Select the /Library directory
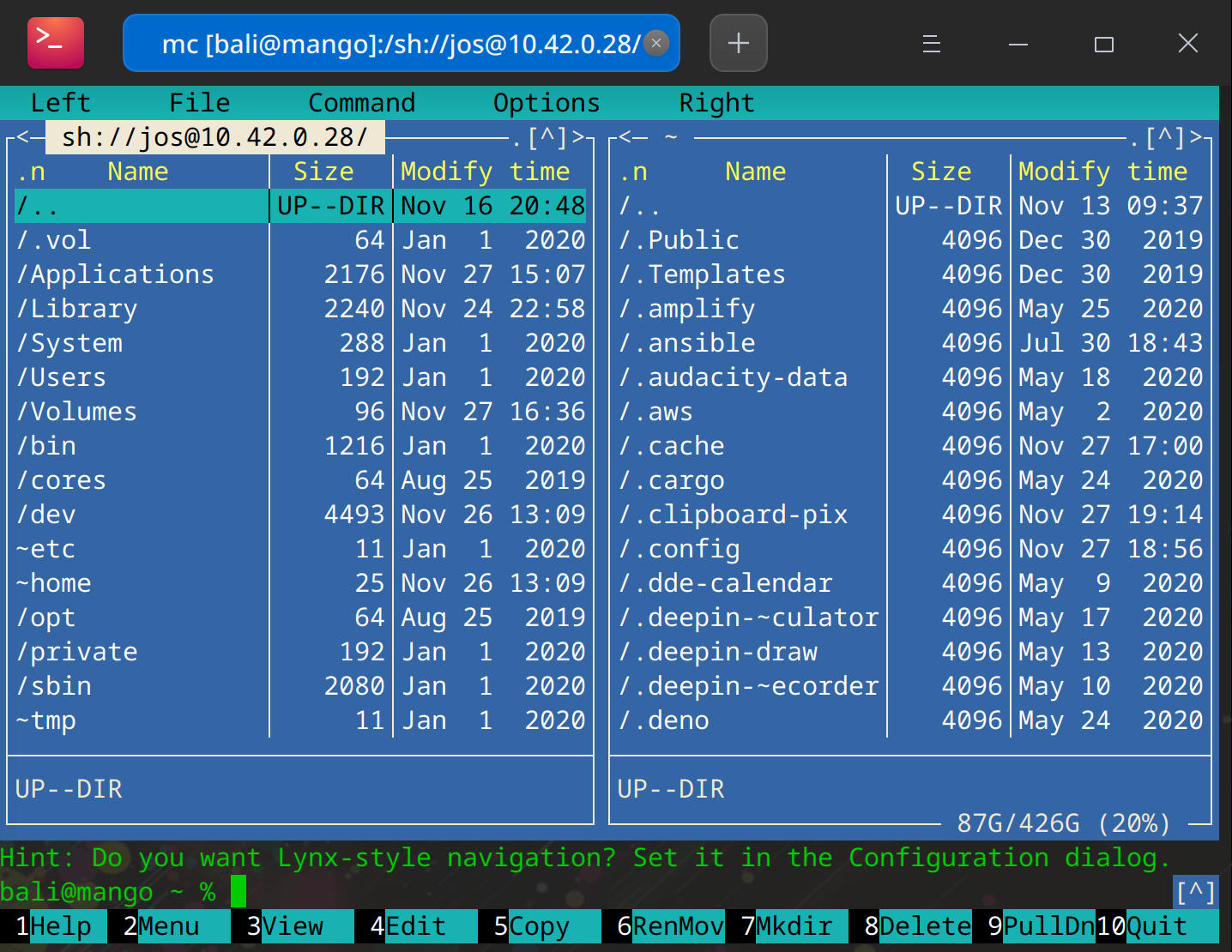The image size is (1232, 952). click(x=300, y=309)
